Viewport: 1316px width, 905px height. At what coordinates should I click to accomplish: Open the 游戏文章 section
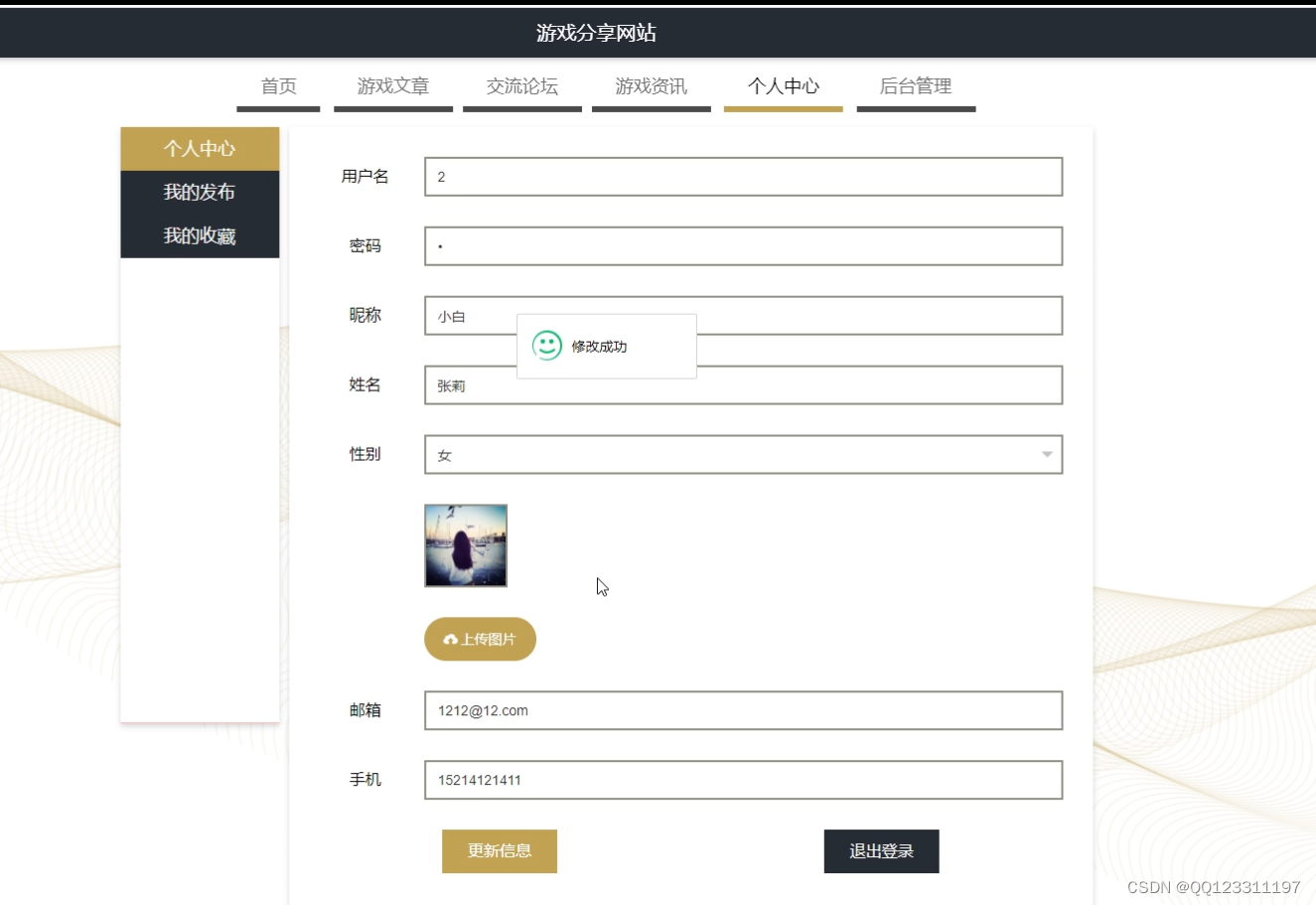392,85
